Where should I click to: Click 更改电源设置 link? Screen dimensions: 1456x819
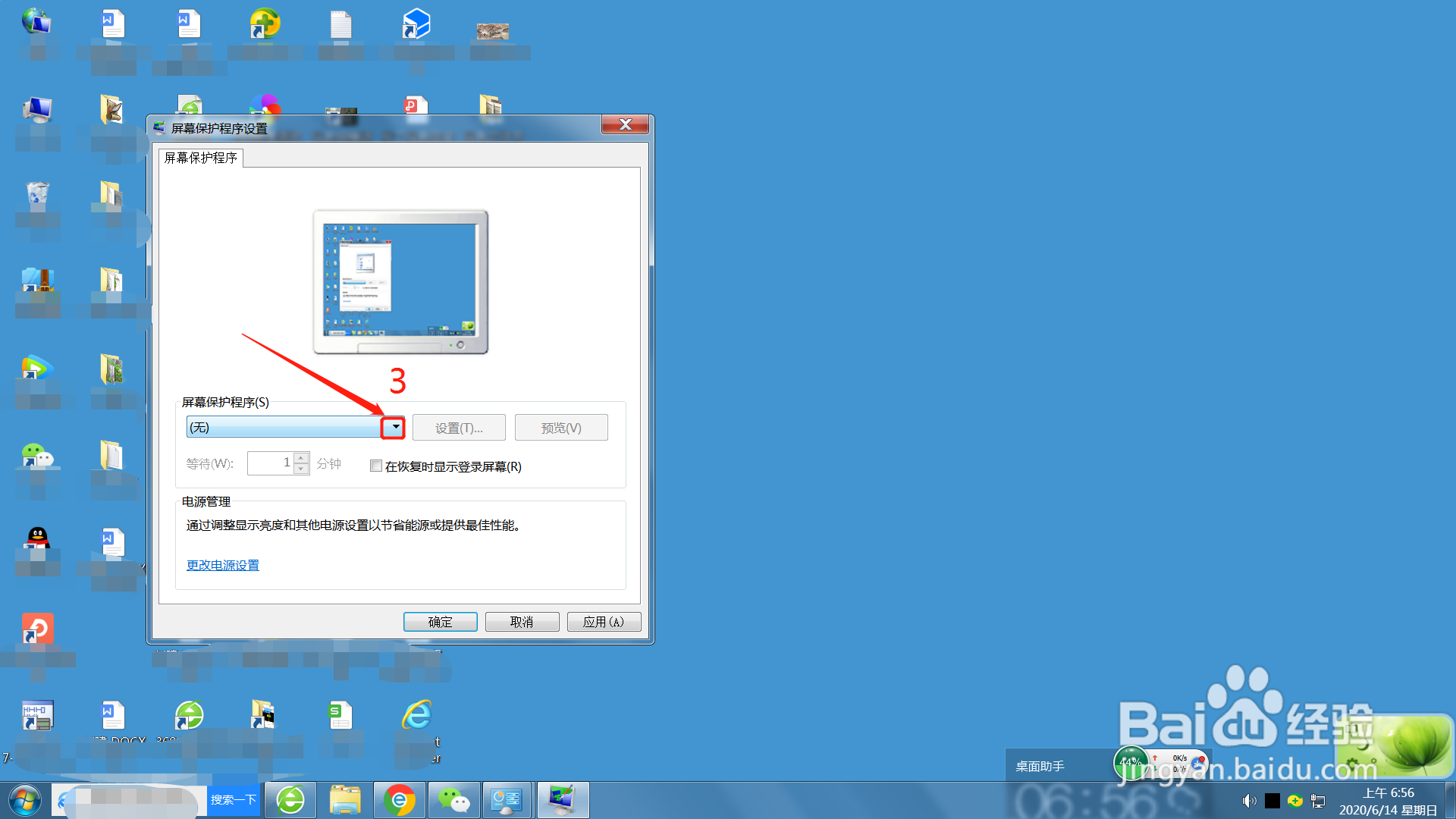(x=223, y=566)
